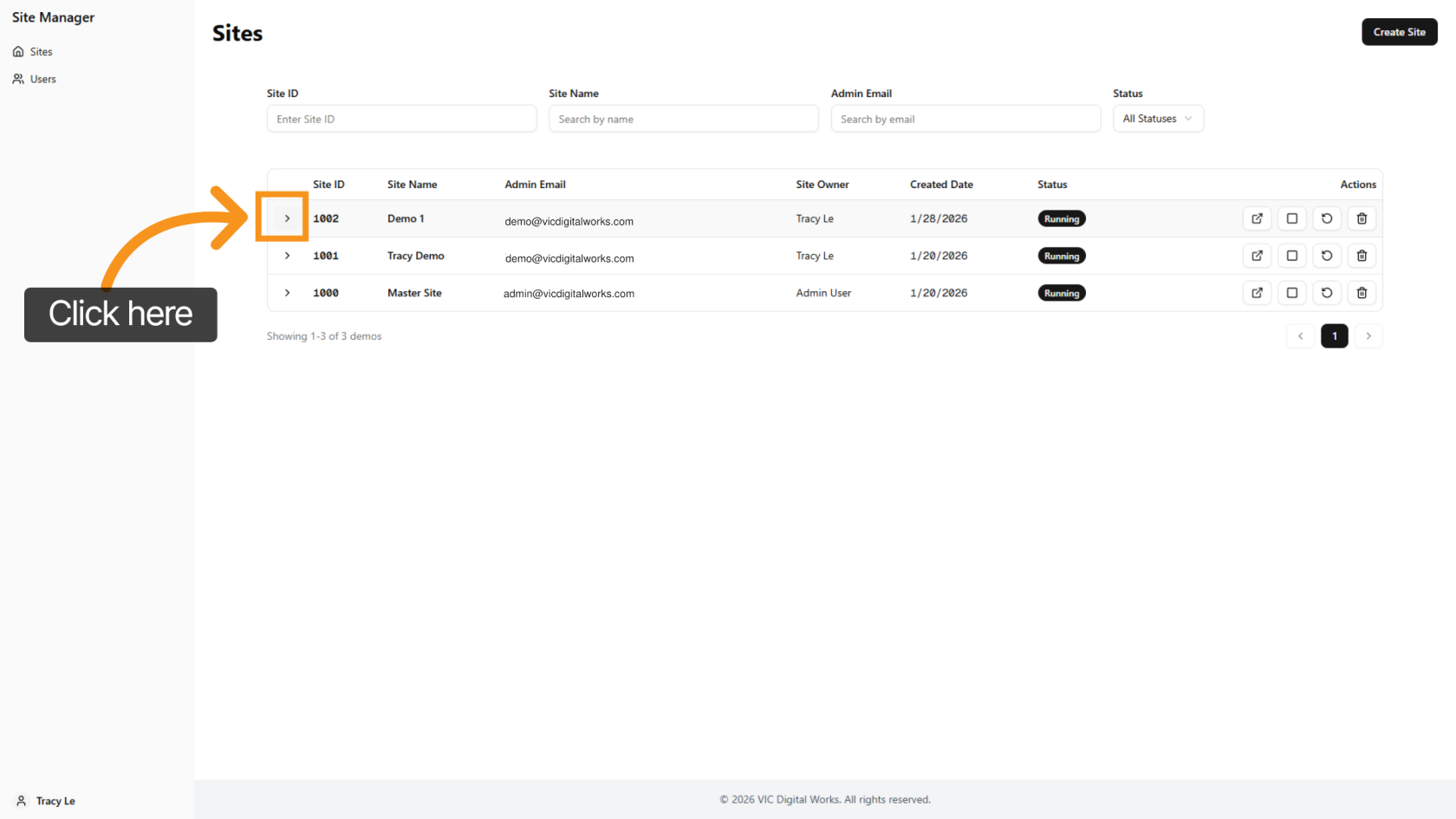Image resolution: width=1456 pixels, height=819 pixels.
Task: Delete the Demo 1 site using trash icon
Action: pyautogui.click(x=1362, y=218)
